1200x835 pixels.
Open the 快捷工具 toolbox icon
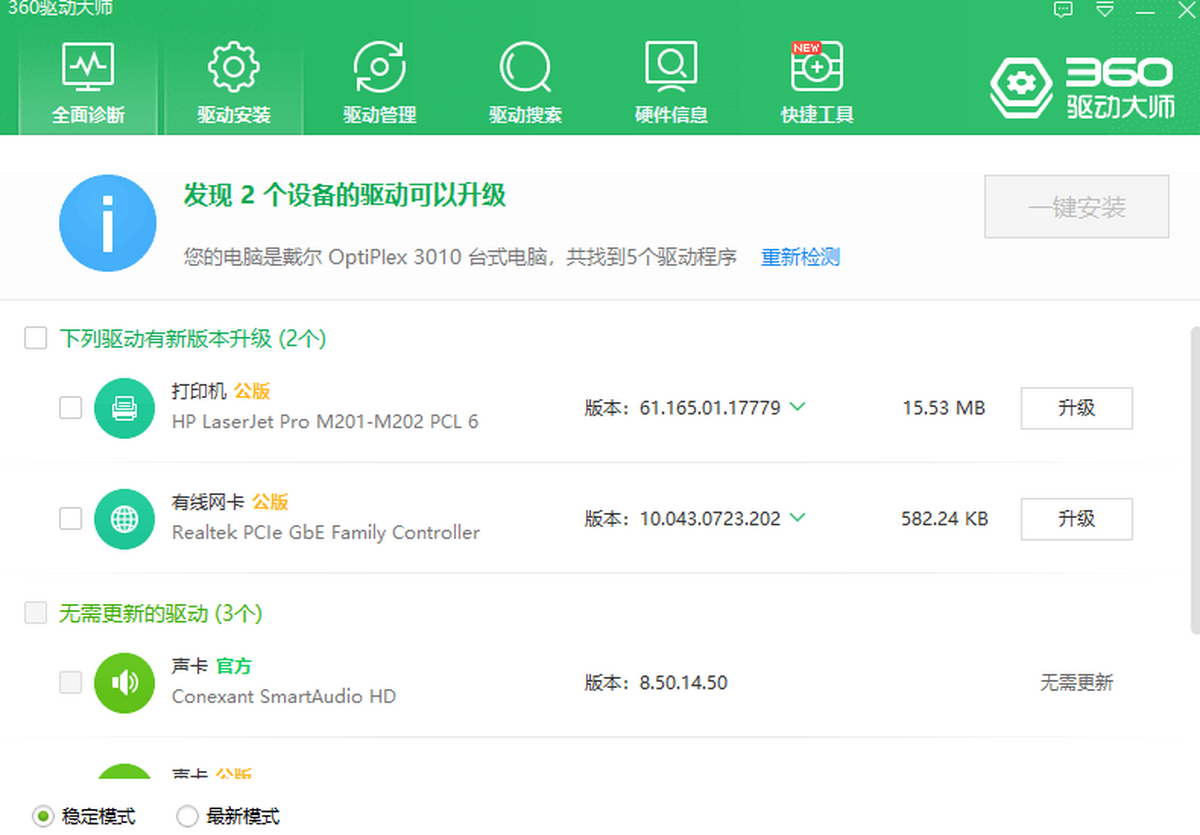click(x=817, y=68)
